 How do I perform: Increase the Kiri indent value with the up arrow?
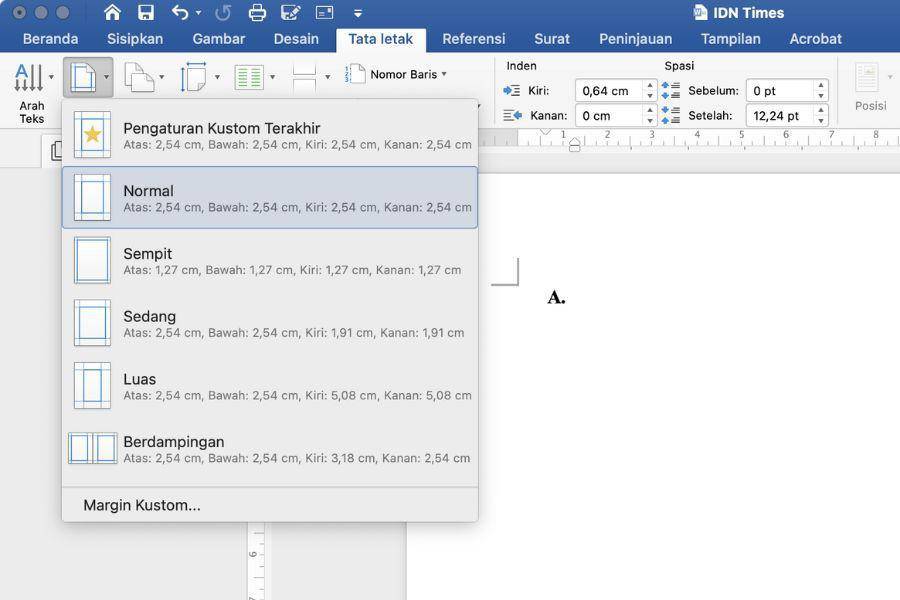[x=650, y=85]
